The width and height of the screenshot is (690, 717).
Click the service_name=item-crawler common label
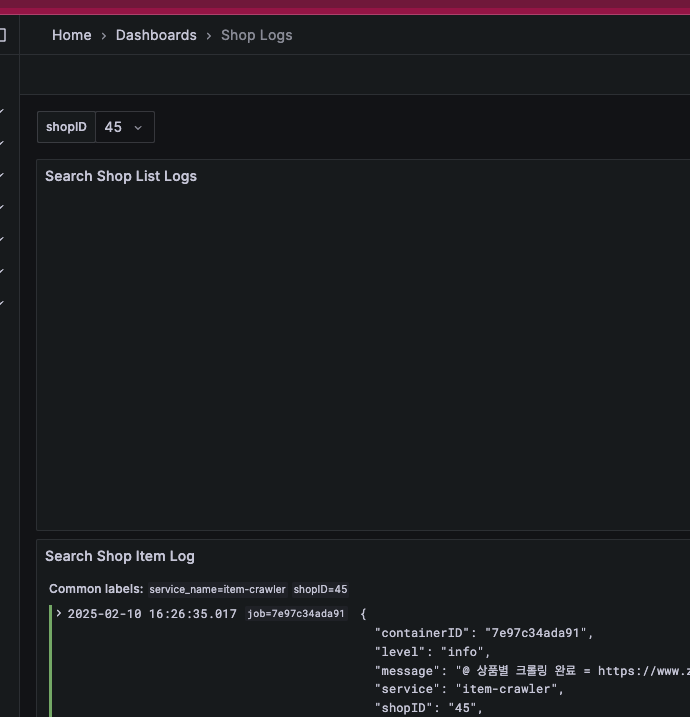(217, 590)
